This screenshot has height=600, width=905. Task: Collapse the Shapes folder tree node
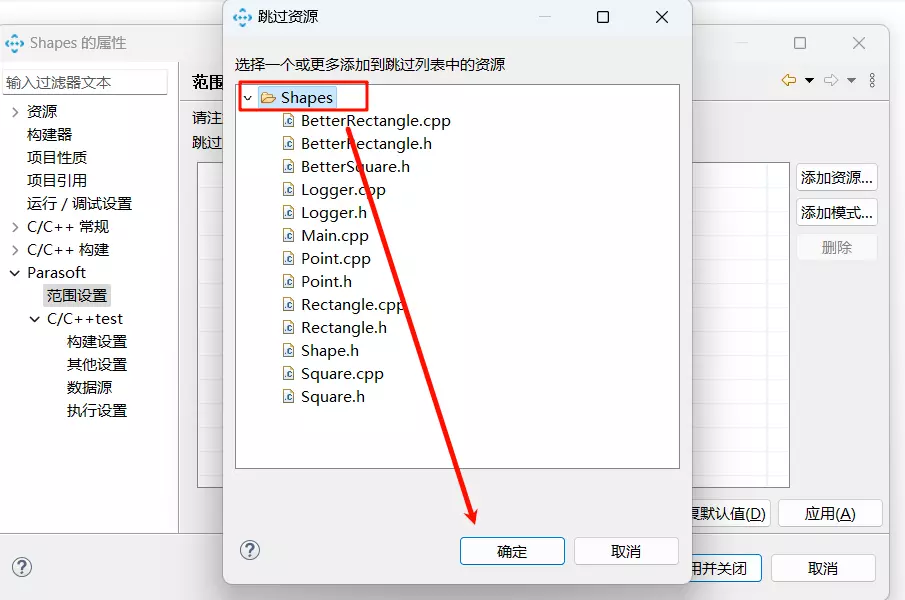tap(247, 97)
